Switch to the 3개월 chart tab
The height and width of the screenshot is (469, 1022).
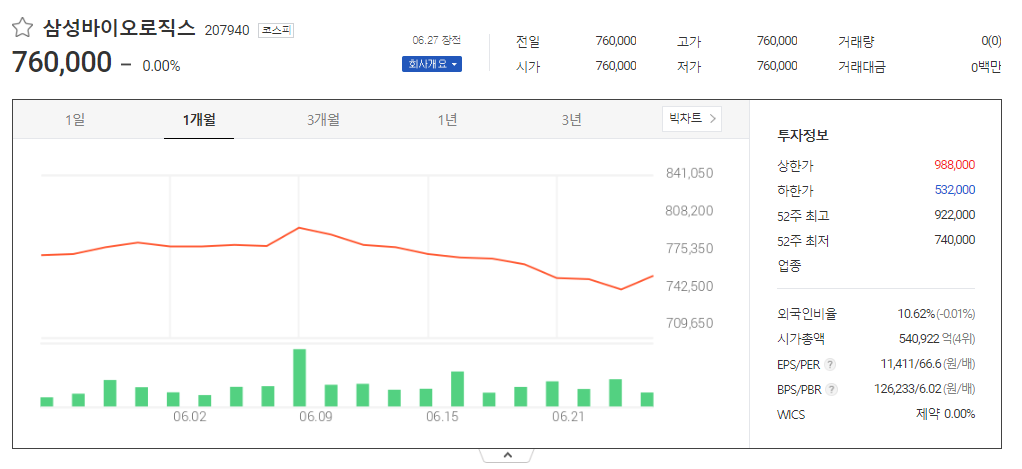[323, 120]
